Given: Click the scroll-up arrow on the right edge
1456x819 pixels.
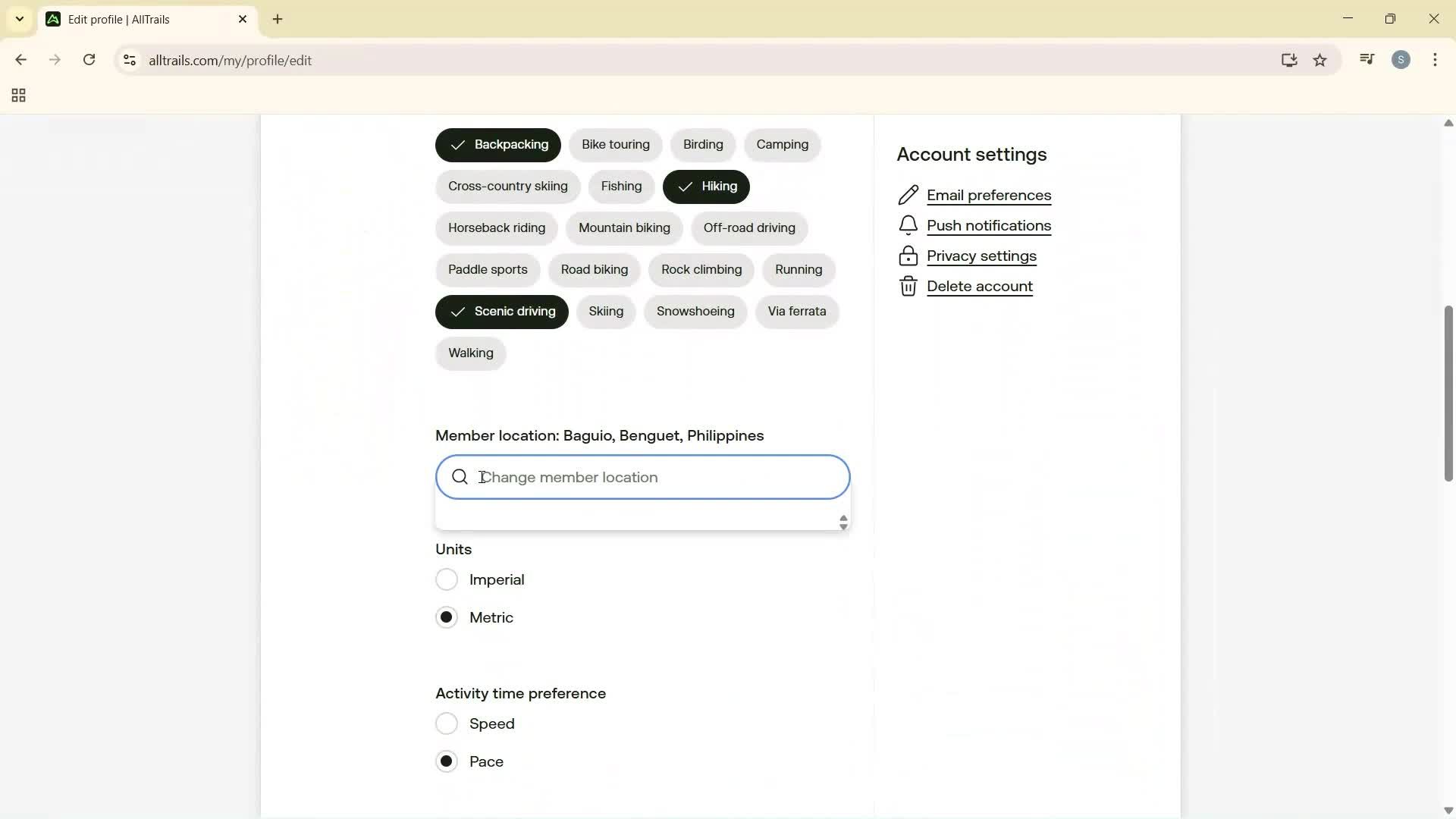Looking at the screenshot, I should click(x=1448, y=124).
